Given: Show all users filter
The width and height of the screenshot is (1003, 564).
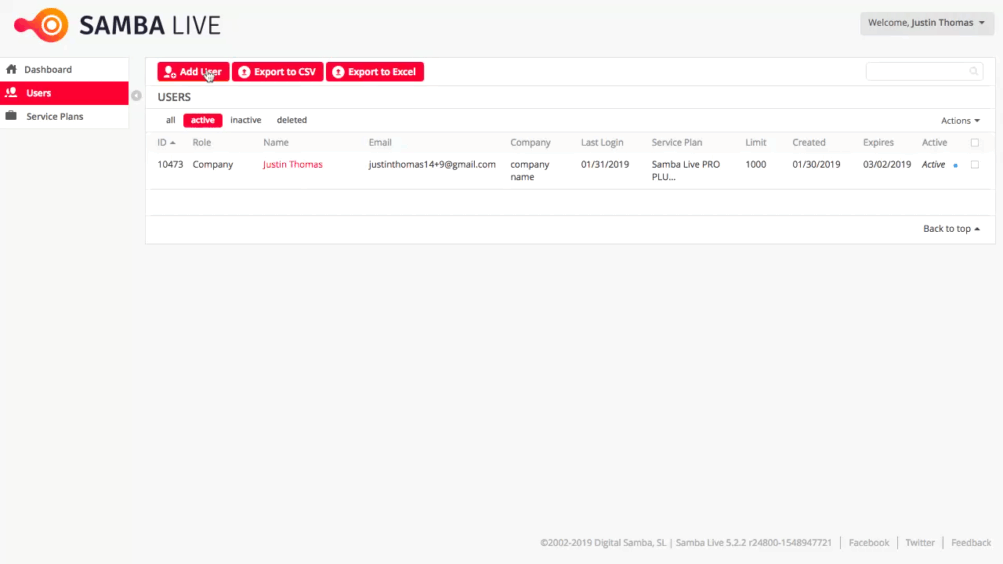Looking at the screenshot, I should point(170,120).
